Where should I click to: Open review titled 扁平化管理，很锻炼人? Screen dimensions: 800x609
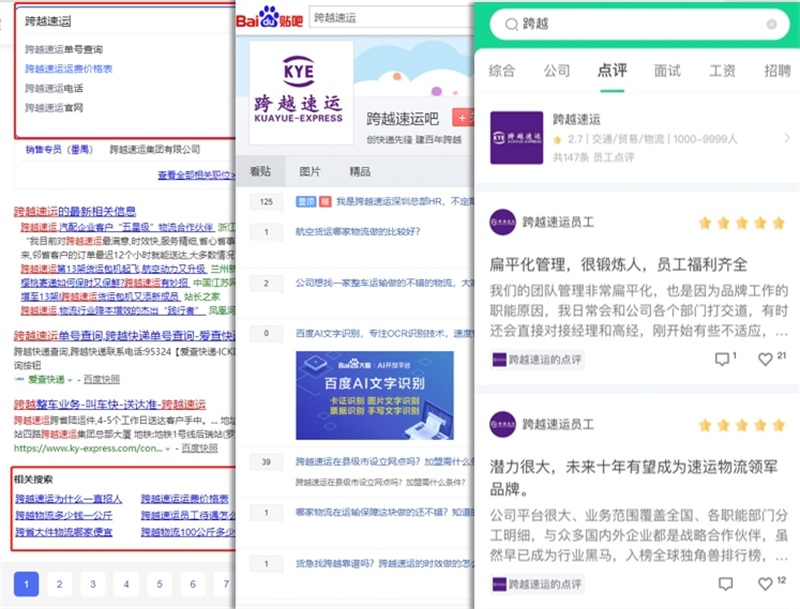pyautogui.click(x=618, y=264)
